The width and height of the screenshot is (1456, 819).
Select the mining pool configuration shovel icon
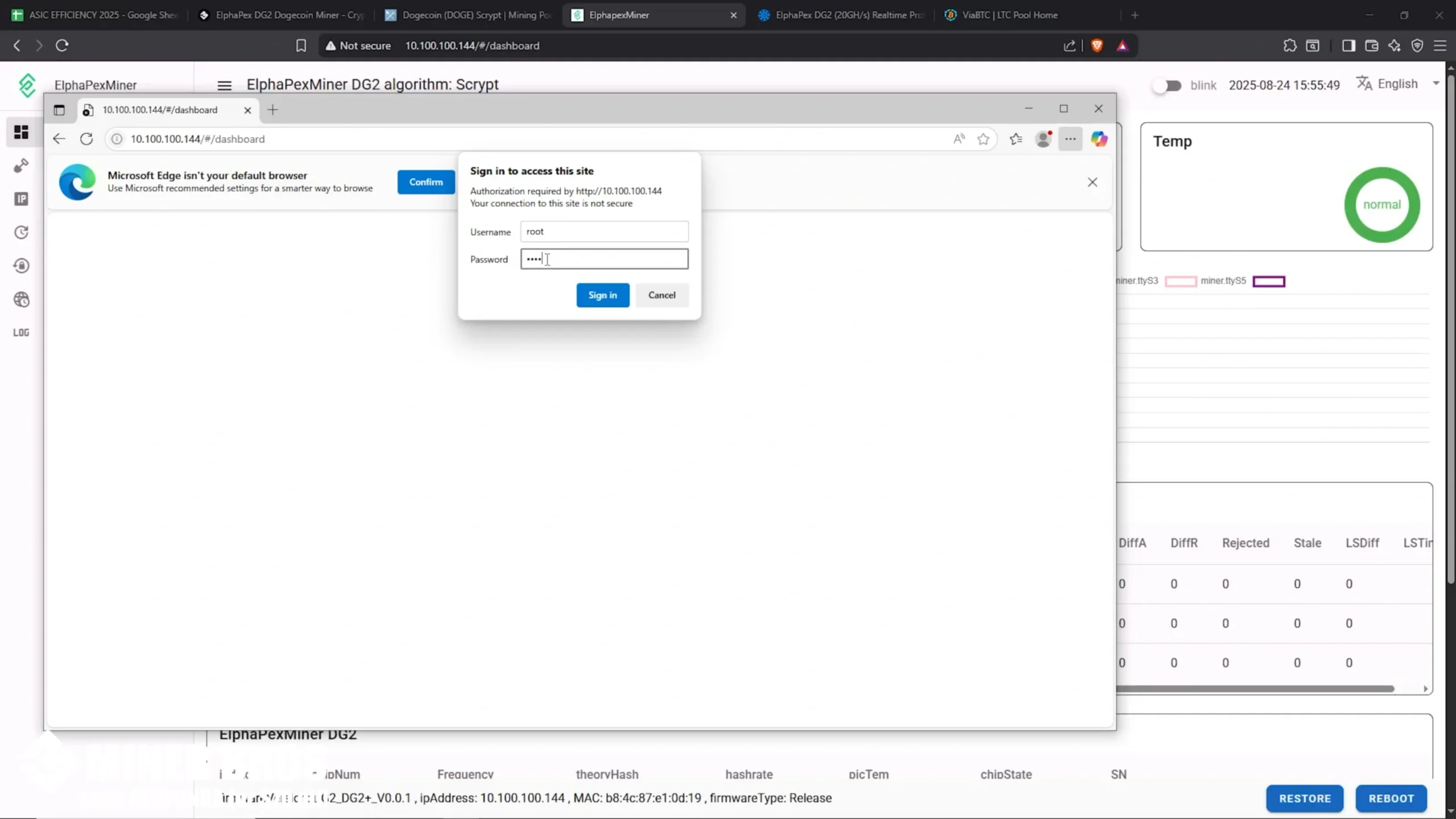click(x=21, y=165)
